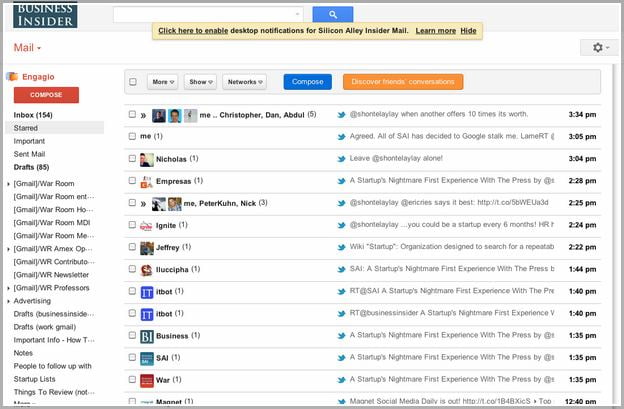This screenshot has height=409, width=624.
Task: Open the 'People to follow up with' label
Action: [x=53, y=366]
